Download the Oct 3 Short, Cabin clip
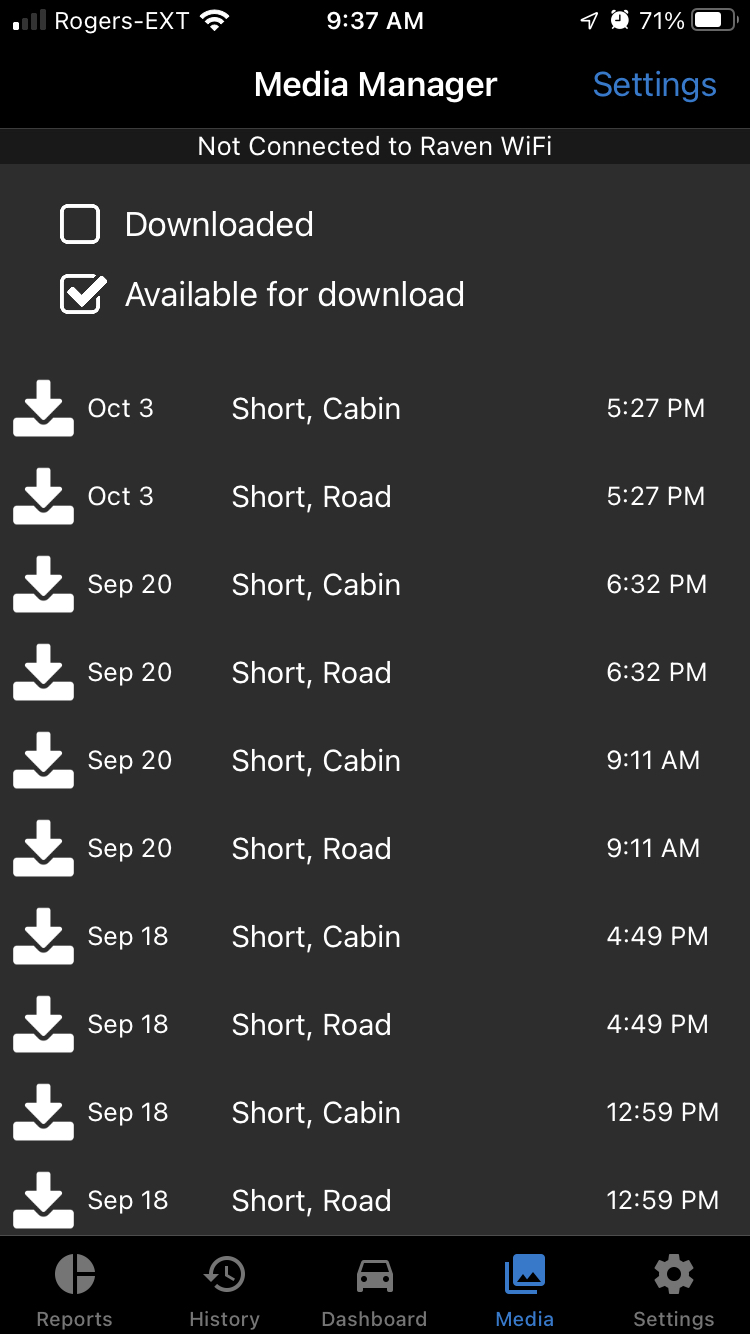The image size is (750, 1334). coord(43,409)
